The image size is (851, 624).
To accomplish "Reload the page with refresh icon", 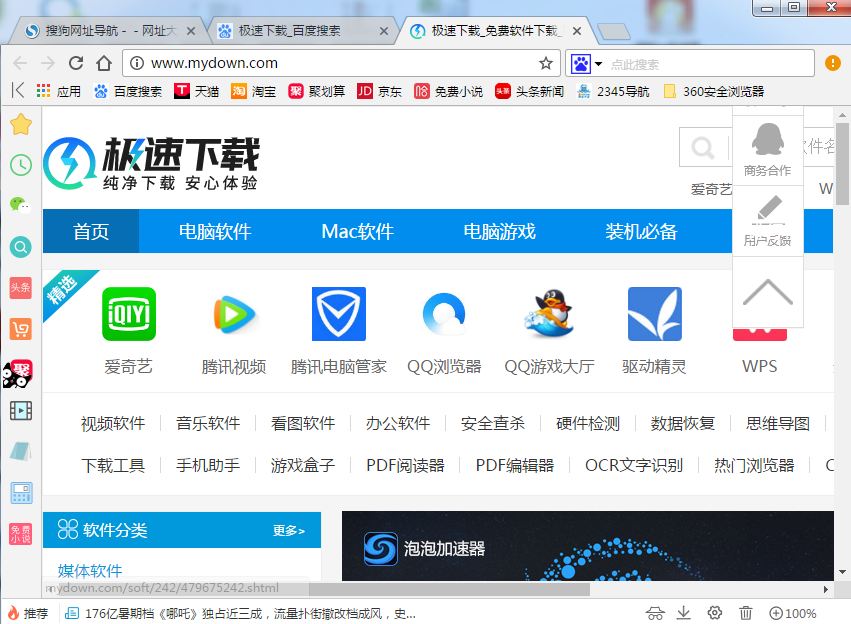I will click(76, 63).
